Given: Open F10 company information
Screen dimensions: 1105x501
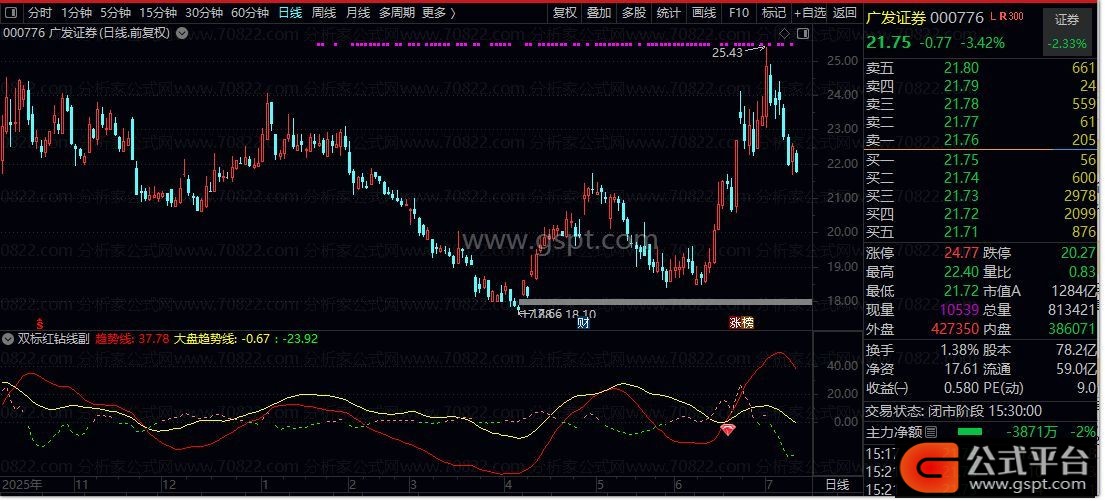Looking at the screenshot, I should [739, 12].
